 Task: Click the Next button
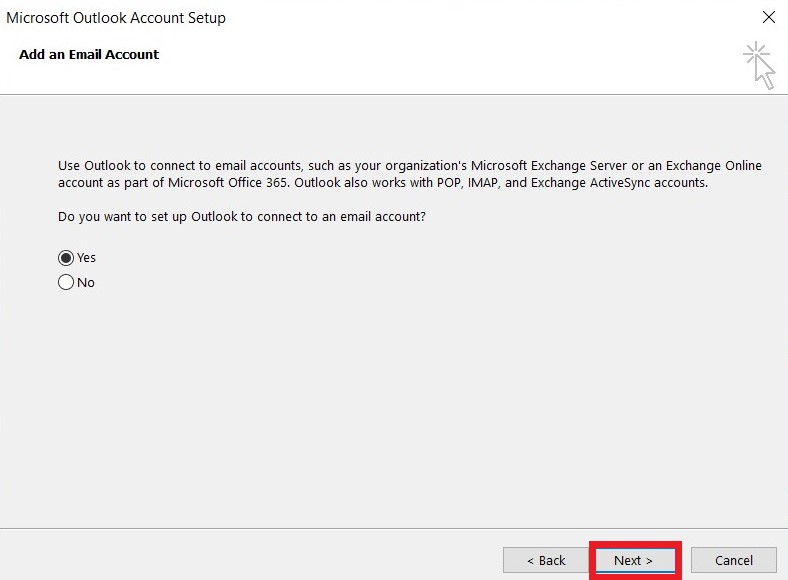coord(635,560)
